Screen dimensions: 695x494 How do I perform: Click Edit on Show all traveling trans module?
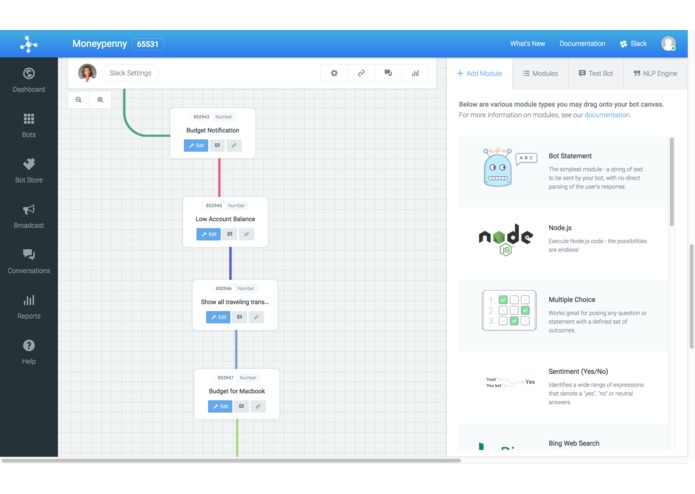tap(218, 317)
